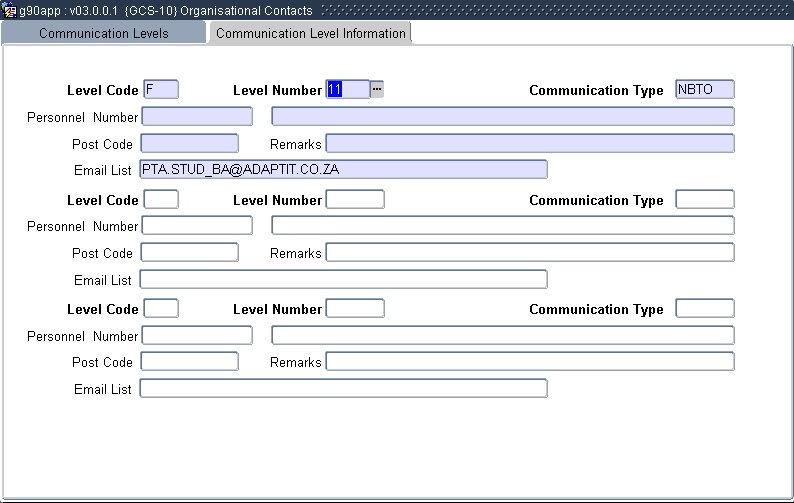Viewport: 794px width, 503px height.
Task: Click the Communication Type field containing NBTO
Action: [x=705, y=89]
